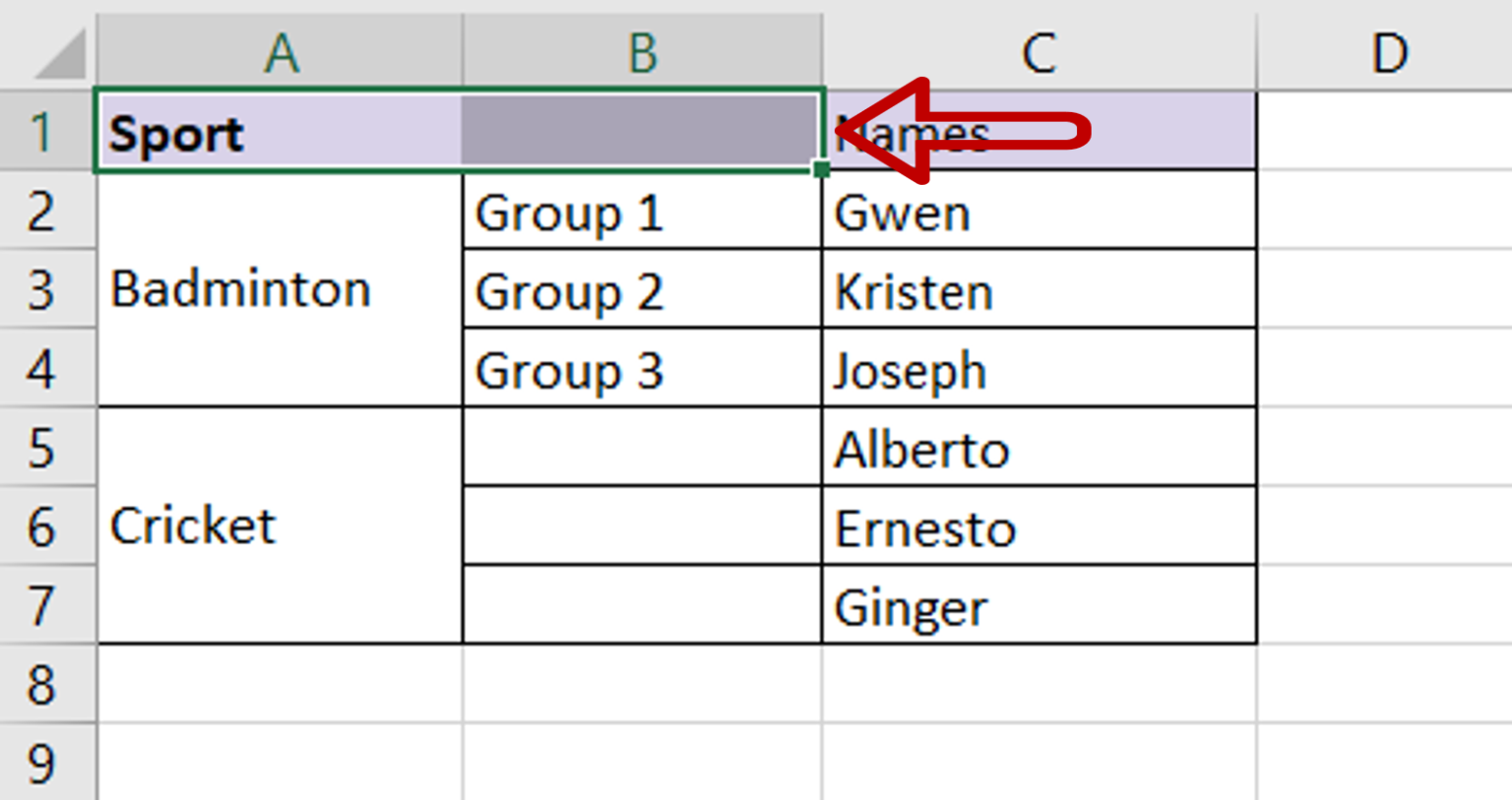
Task: Select column B header
Action: 642,54
